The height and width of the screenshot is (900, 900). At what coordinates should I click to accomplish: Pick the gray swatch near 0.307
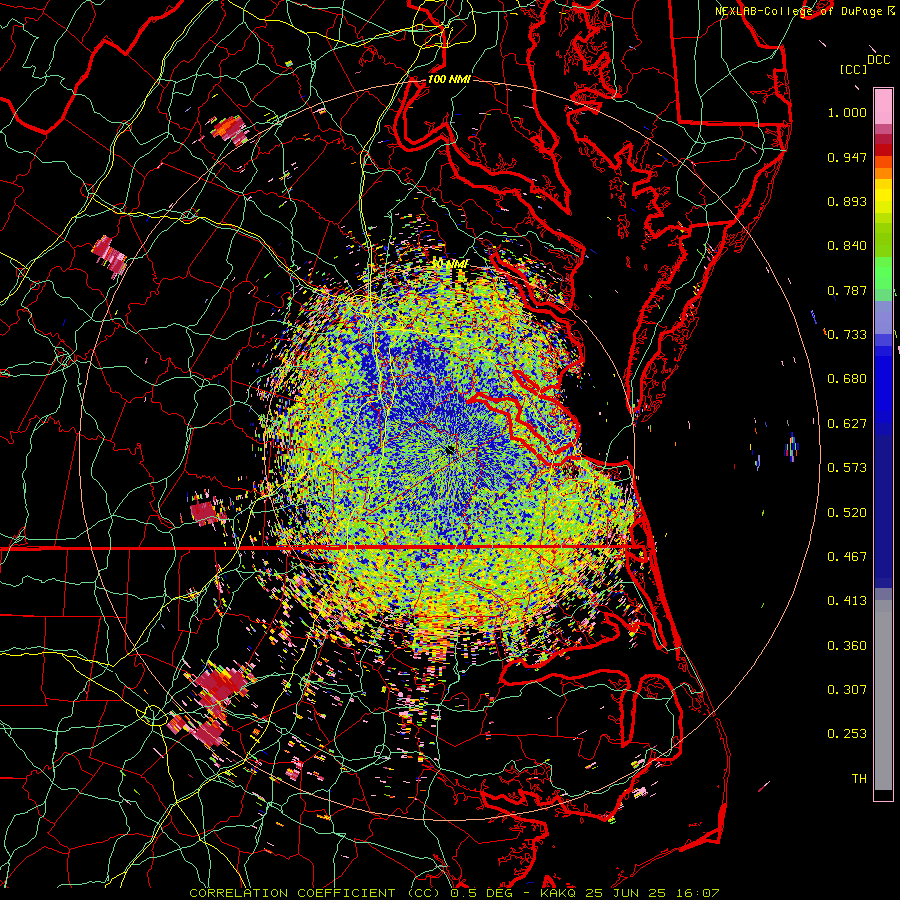tap(883, 695)
